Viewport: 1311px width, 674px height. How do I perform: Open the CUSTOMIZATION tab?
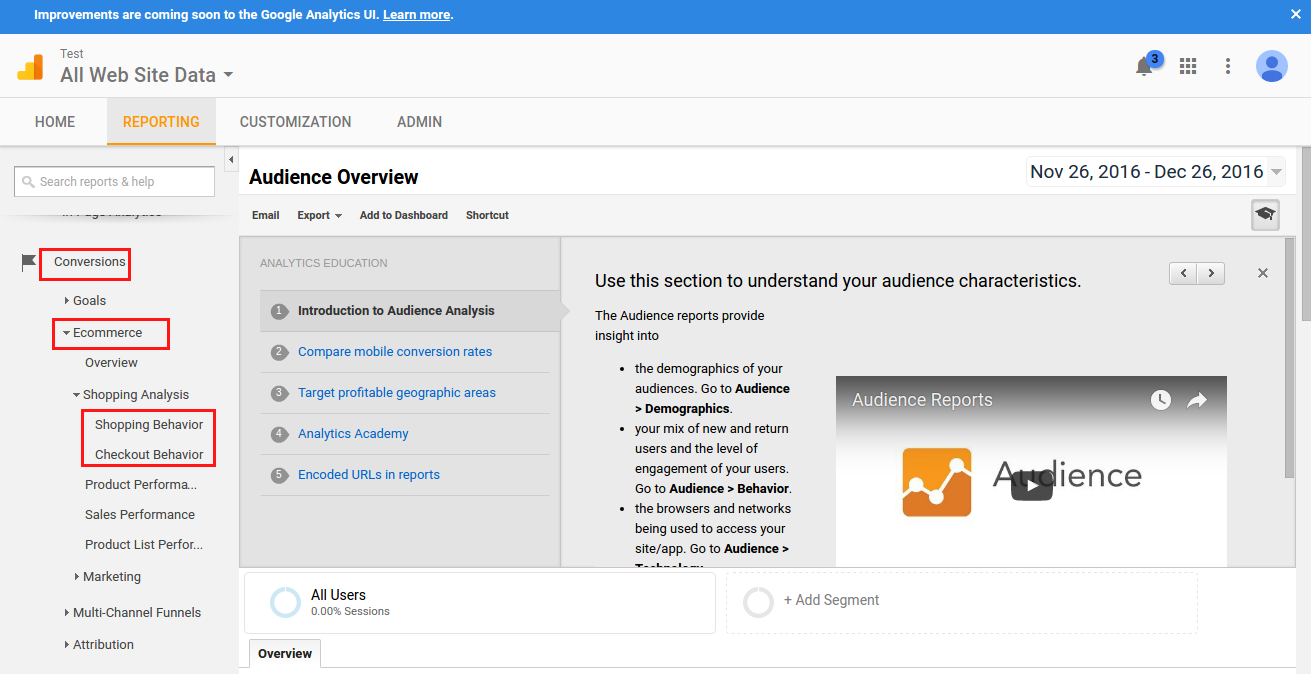pyautogui.click(x=295, y=122)
